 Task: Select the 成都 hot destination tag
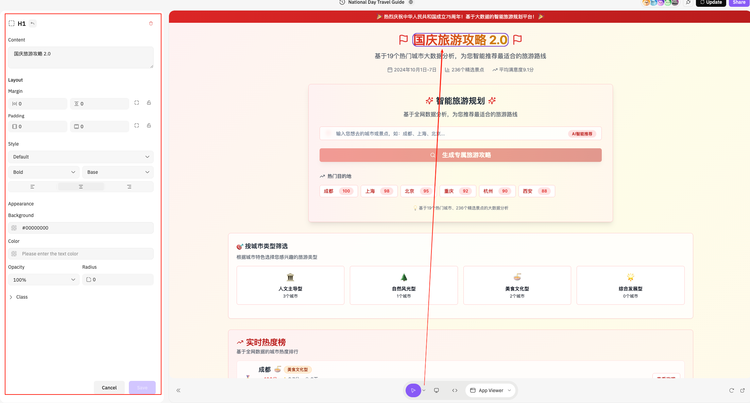(x=337, y=191)
